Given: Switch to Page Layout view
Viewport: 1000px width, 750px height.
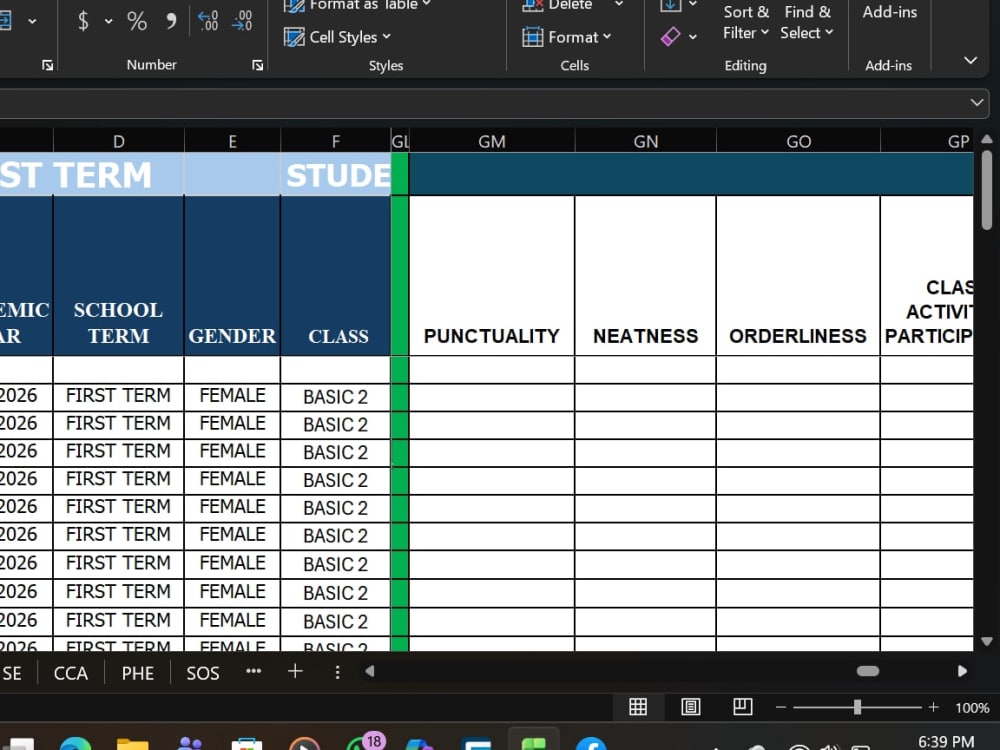Looking at the screenshot, I should pos(691,707).
